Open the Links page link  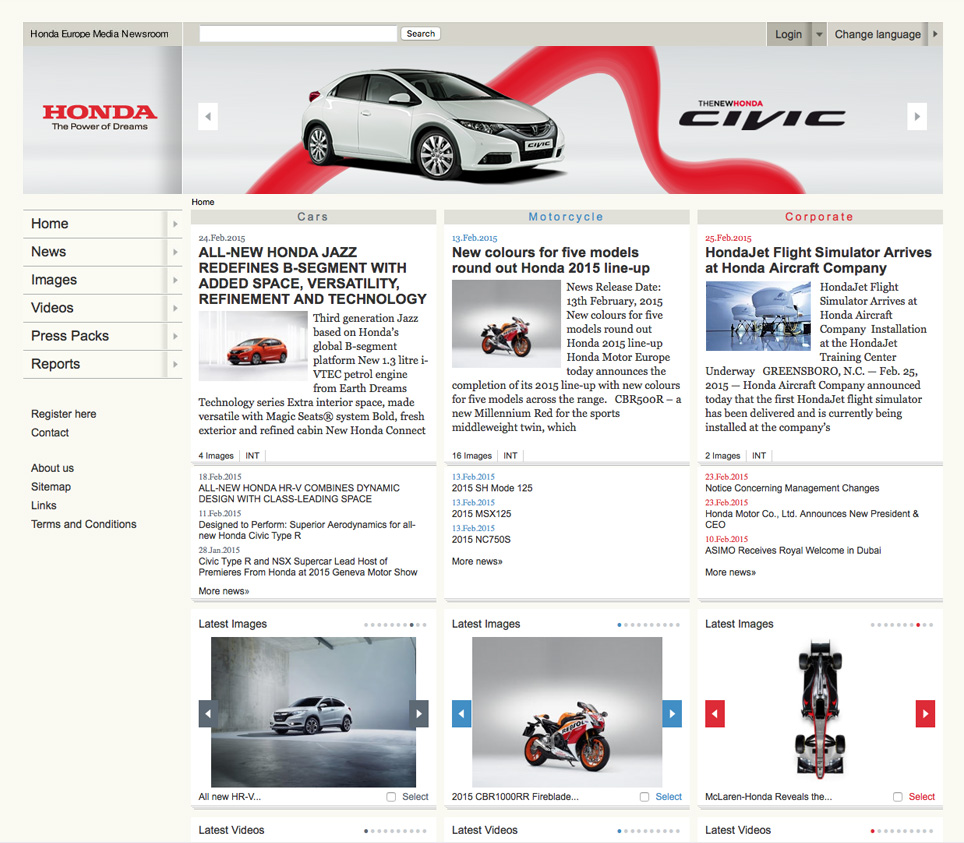(x=44, y=505)
